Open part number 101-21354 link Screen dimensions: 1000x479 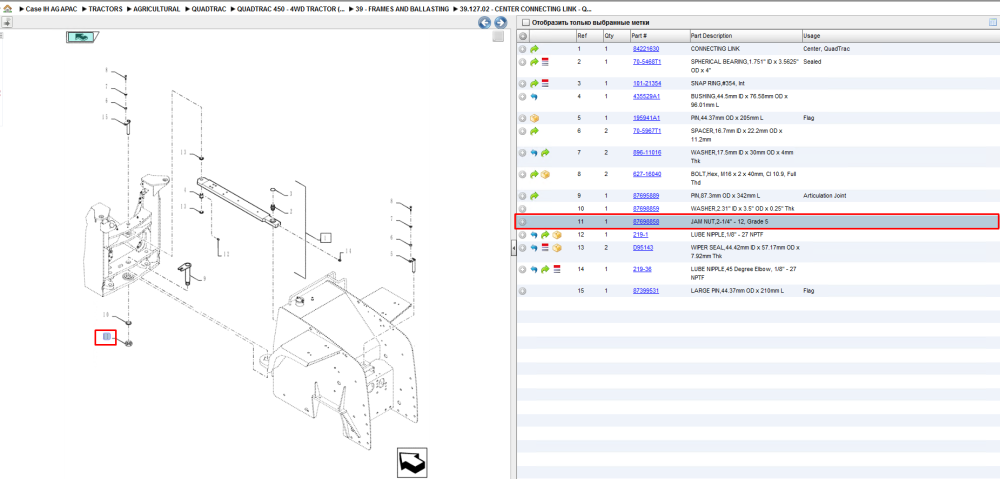pyautogui.click(x=647, y=84)
